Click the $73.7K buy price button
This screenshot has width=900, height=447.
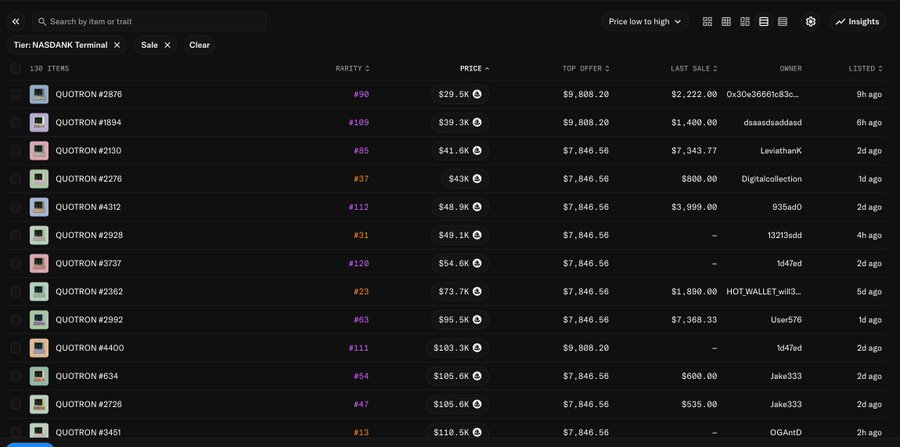[460, 291]
